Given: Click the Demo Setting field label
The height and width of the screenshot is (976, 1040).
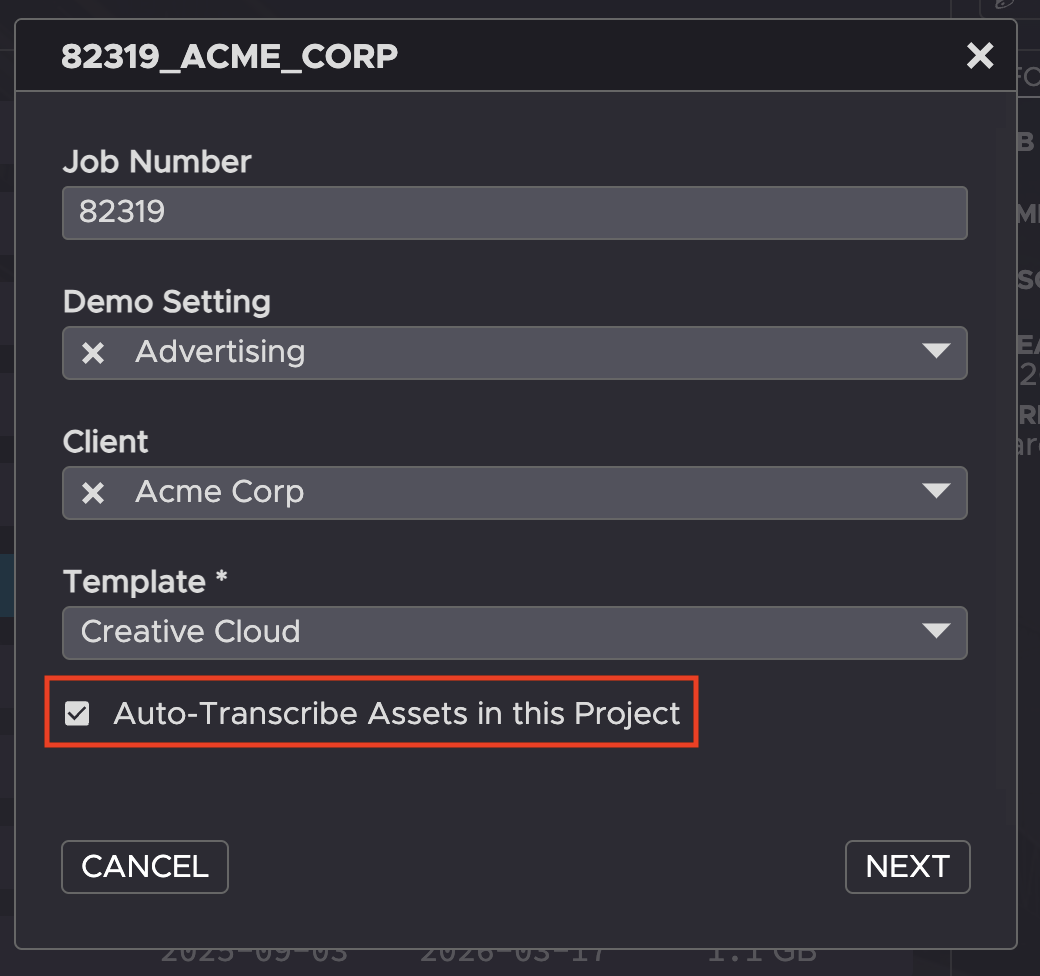Looking at the screenshot, I should click(x=166, y=301).
